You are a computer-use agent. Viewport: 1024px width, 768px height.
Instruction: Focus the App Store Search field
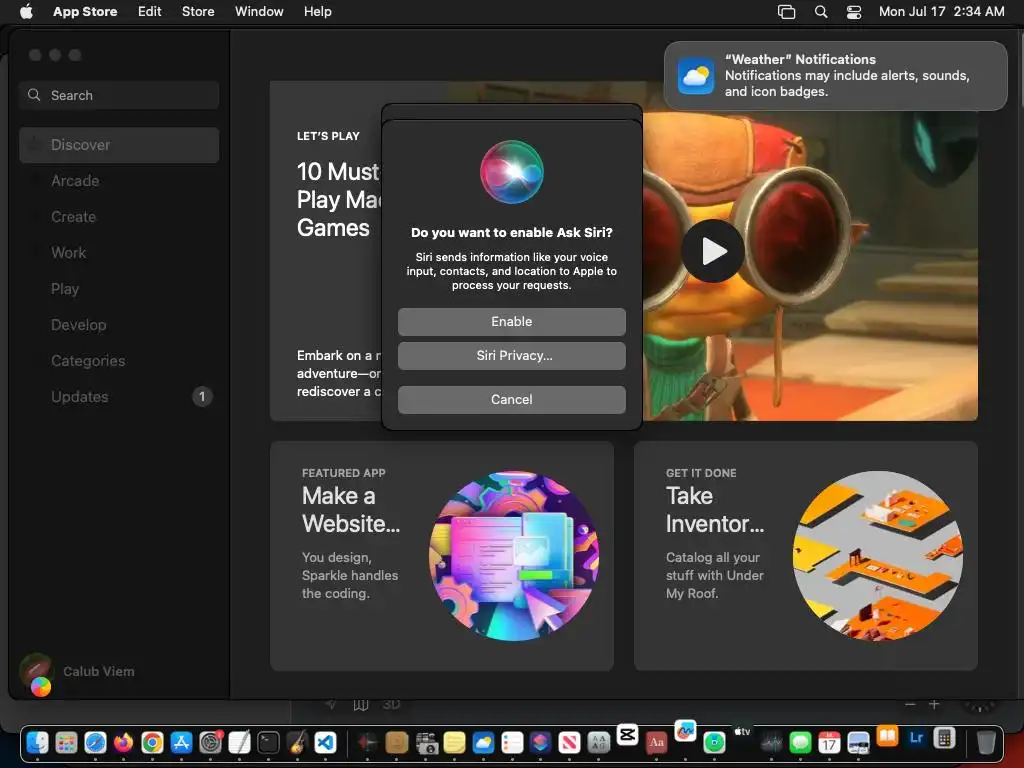[x=119, y=95]
